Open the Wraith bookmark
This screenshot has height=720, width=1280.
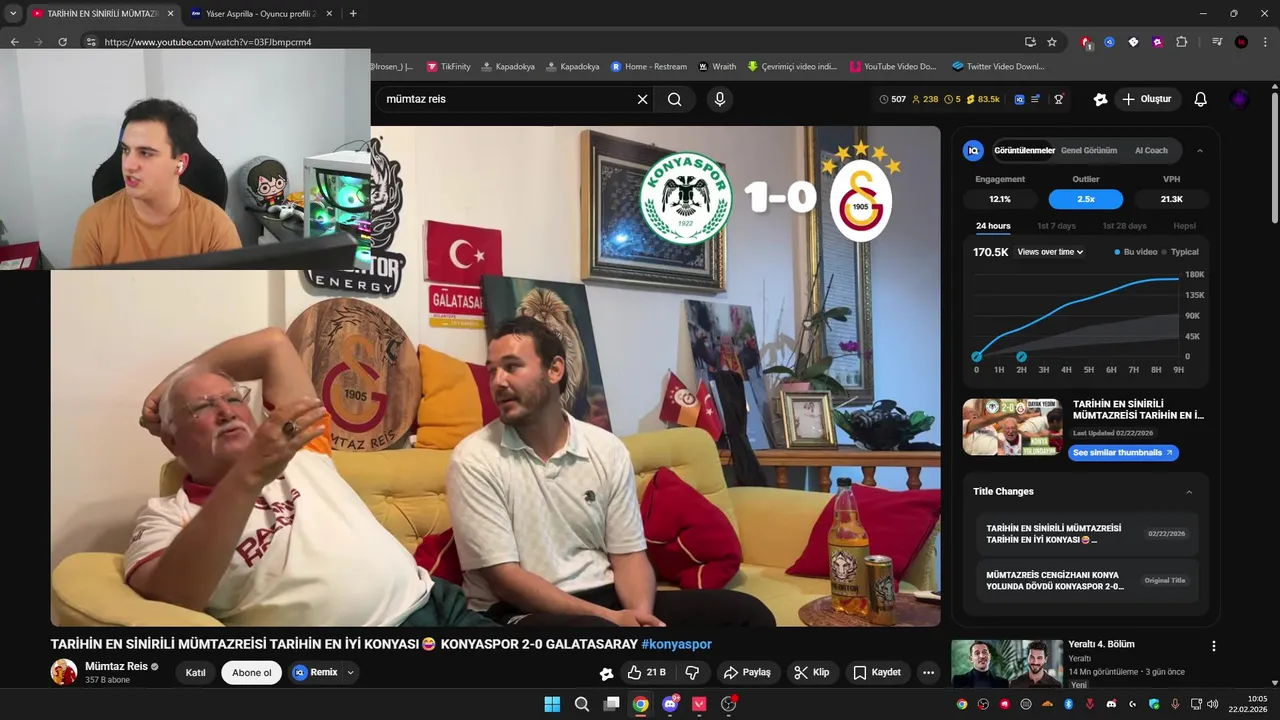[x=717, y=66]
